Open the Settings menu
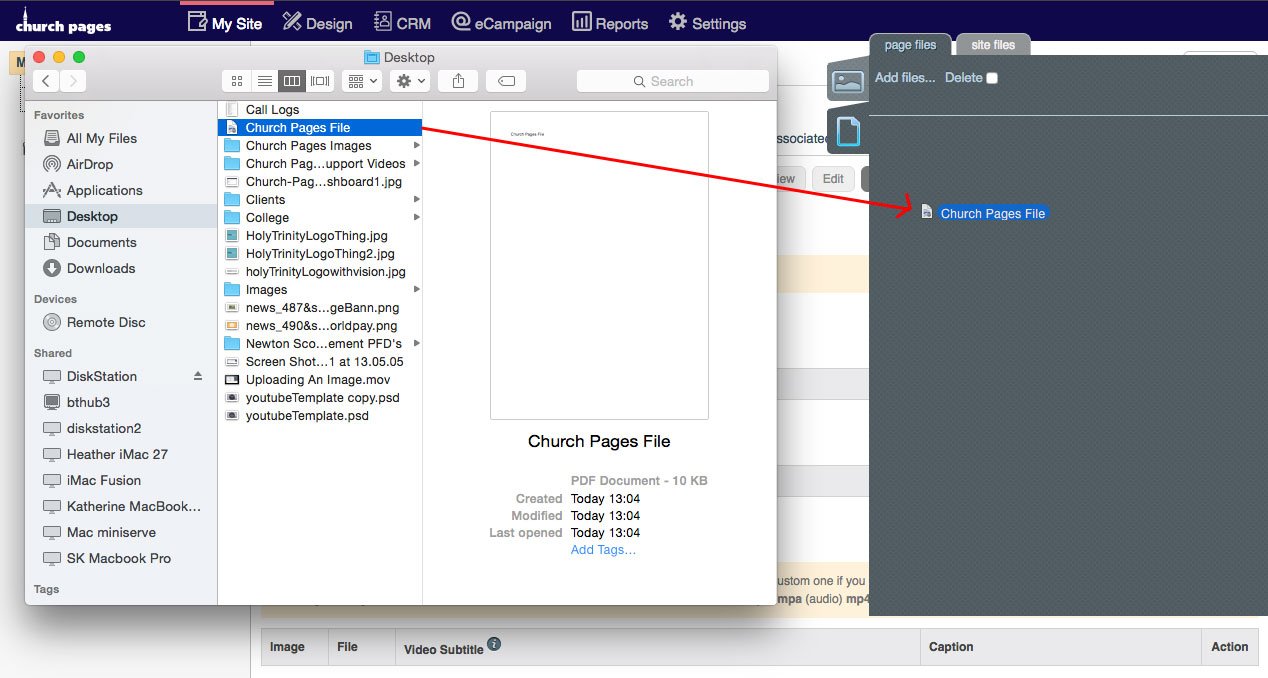Viewport: 1268px width, 678px height. tap(707, 23)
